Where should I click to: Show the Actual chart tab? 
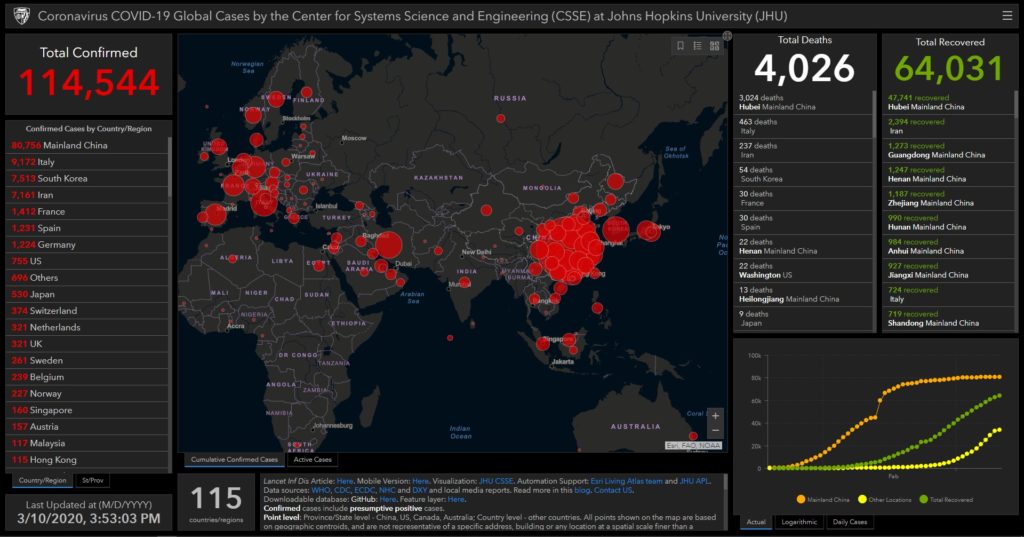tap(756, 522)
